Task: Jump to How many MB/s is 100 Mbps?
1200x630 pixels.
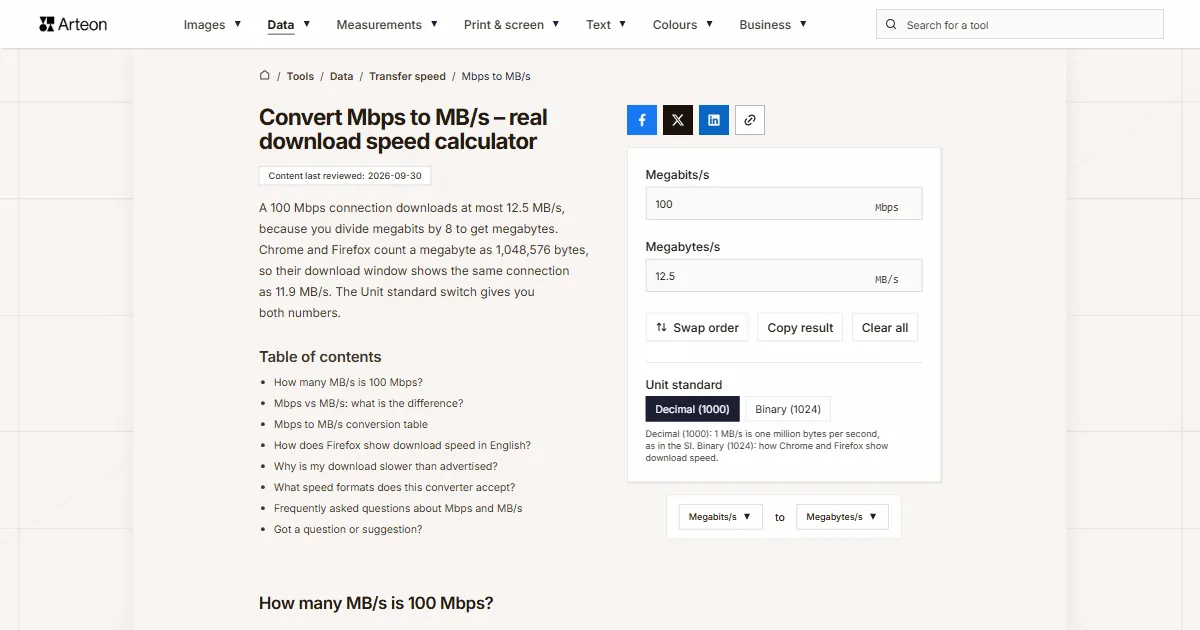Action: point(348,382)
